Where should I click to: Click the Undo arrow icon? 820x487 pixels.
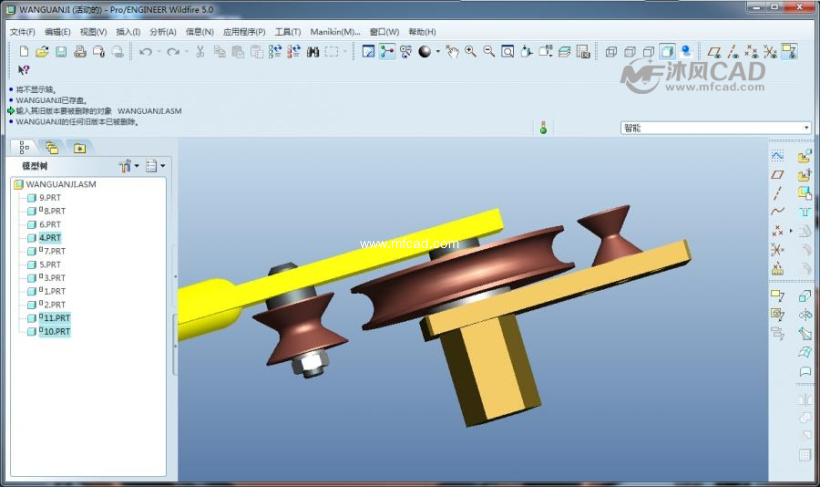(x=145, y=51)
